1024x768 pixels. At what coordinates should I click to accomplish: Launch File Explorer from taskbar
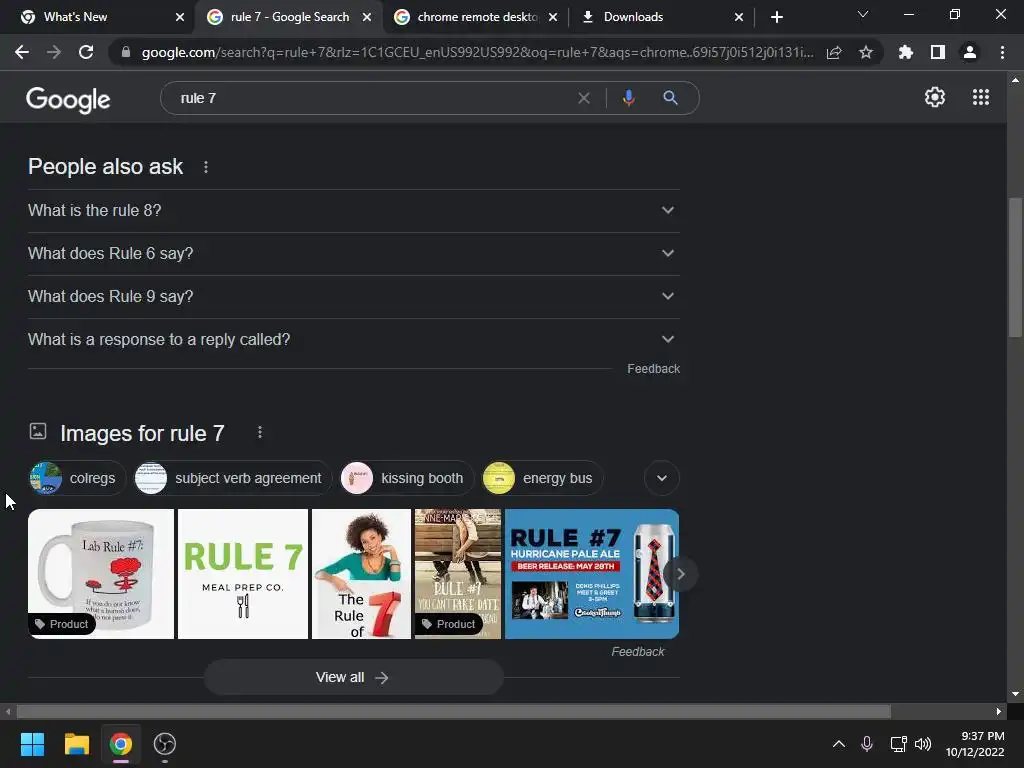pyautogui.click(x=76, y=744)
